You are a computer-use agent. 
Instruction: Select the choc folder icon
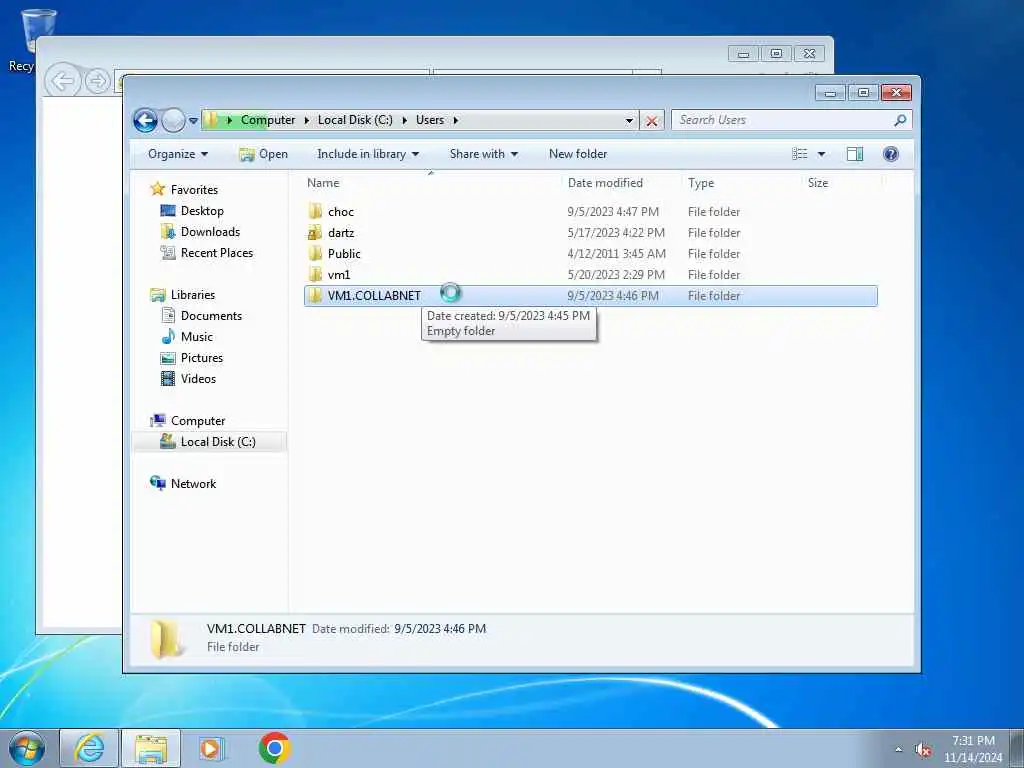tap(315, 211)
